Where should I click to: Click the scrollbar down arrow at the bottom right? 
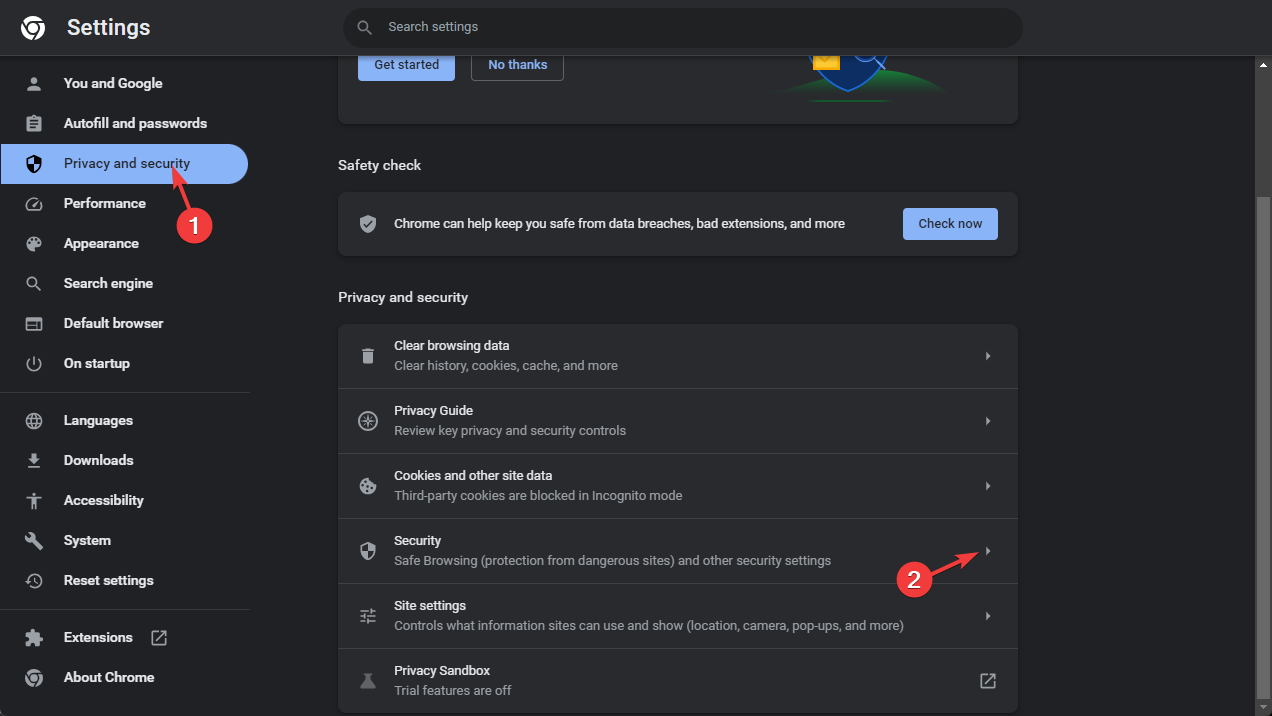(1263, 707)
